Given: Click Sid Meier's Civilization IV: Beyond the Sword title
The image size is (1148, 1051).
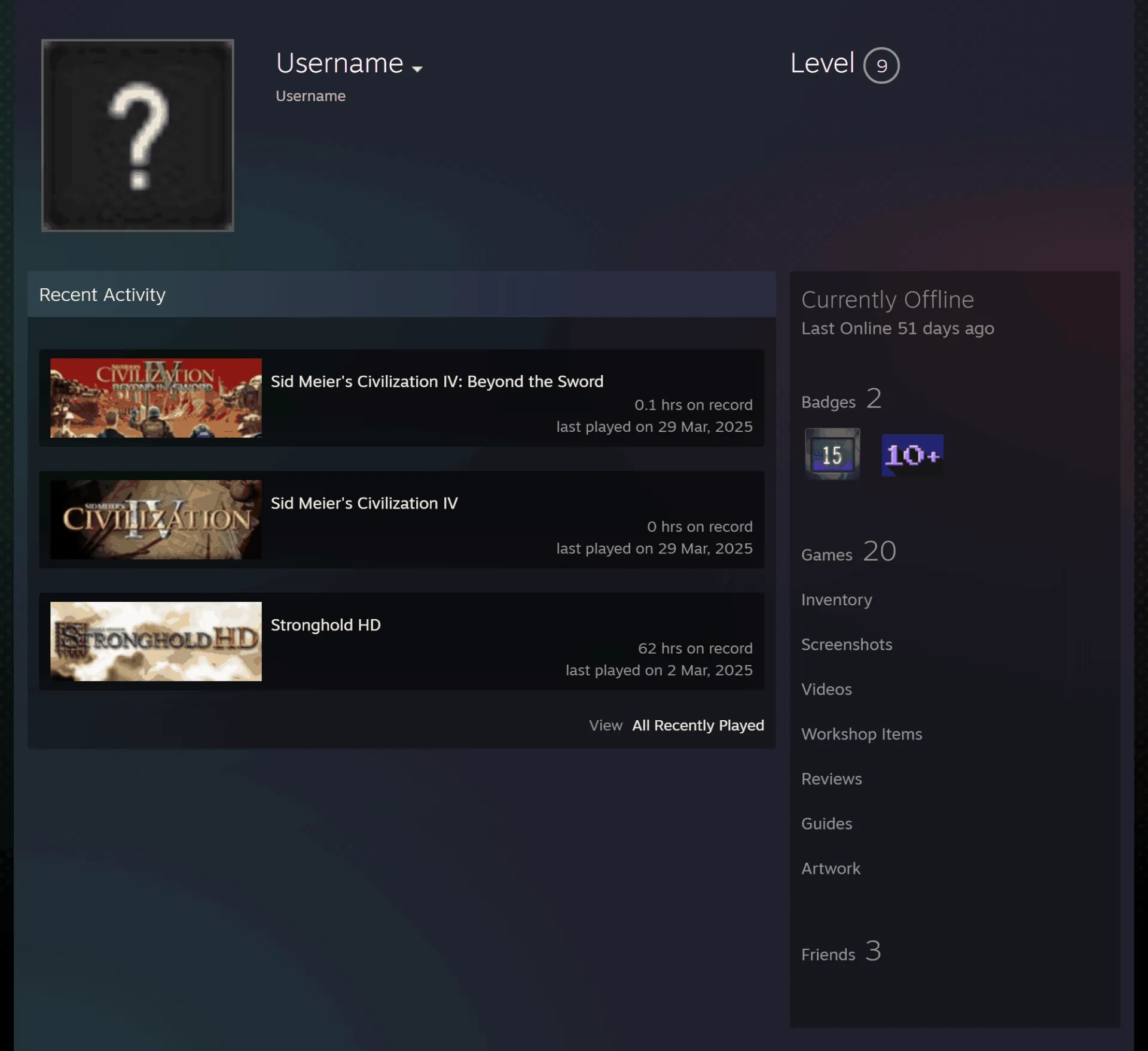Looking at the screenshot, I should 437,382.
